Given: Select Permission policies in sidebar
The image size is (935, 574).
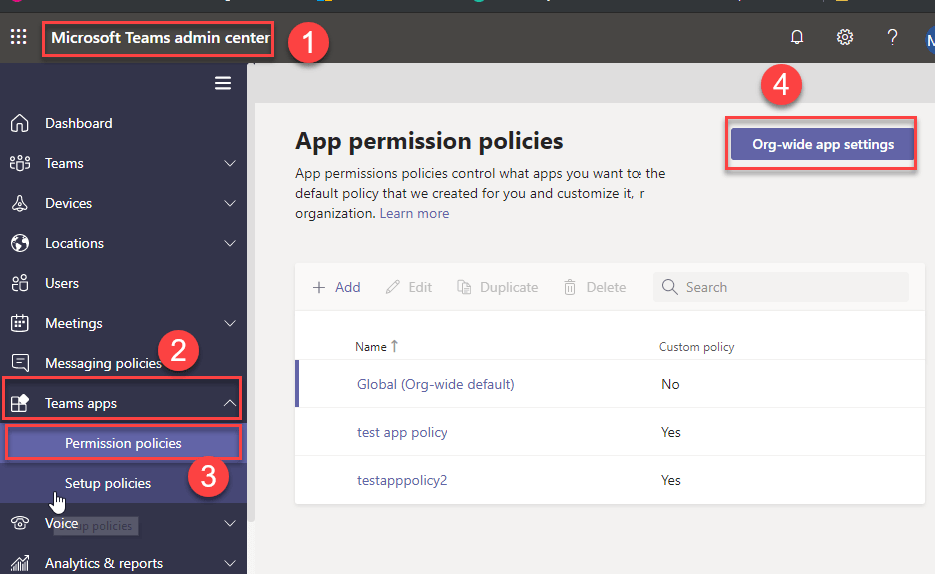Looking at the screenshot, I should tap(123, 443).
